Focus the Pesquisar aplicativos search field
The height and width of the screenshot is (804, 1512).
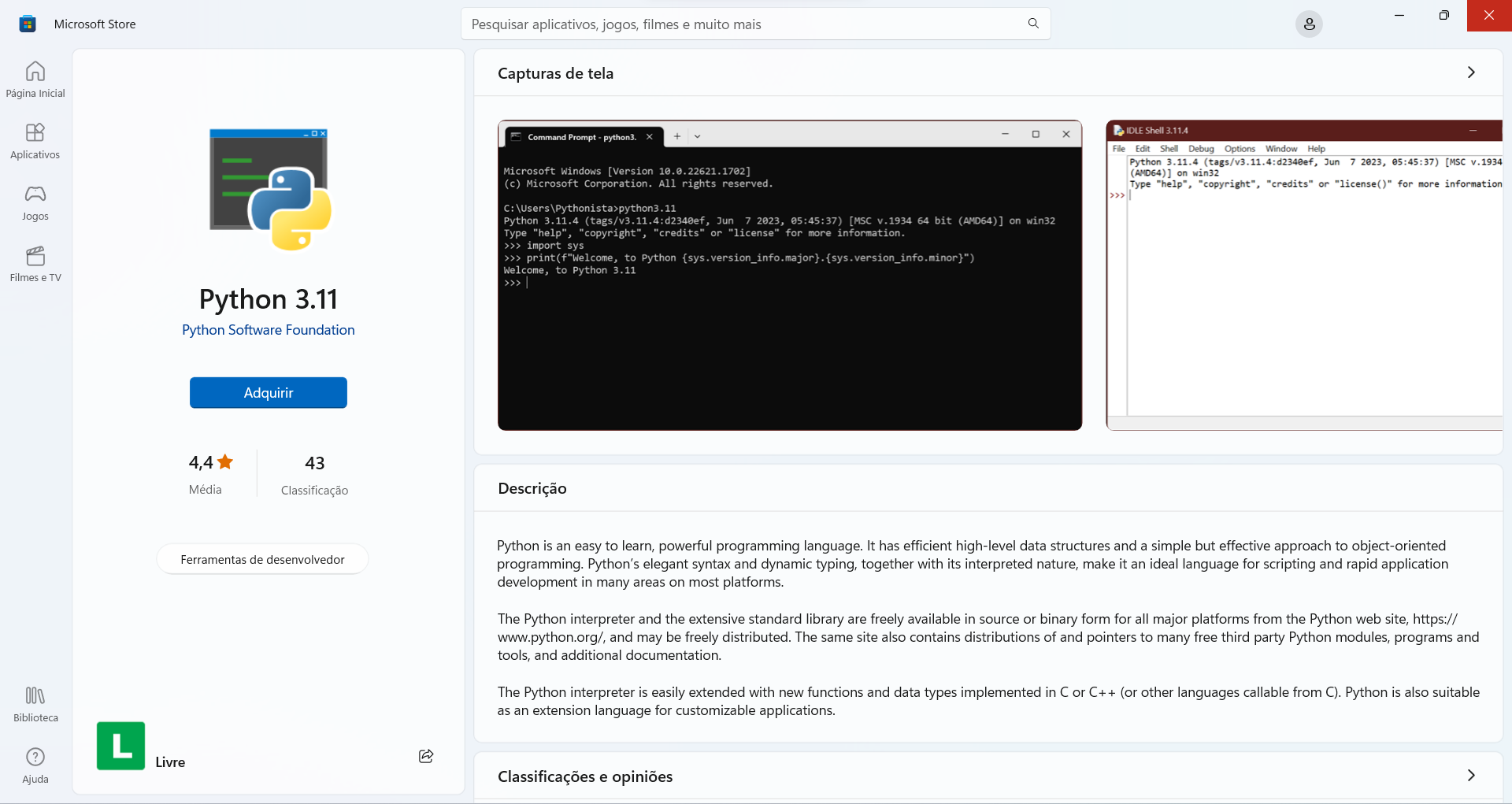(755, 24)
